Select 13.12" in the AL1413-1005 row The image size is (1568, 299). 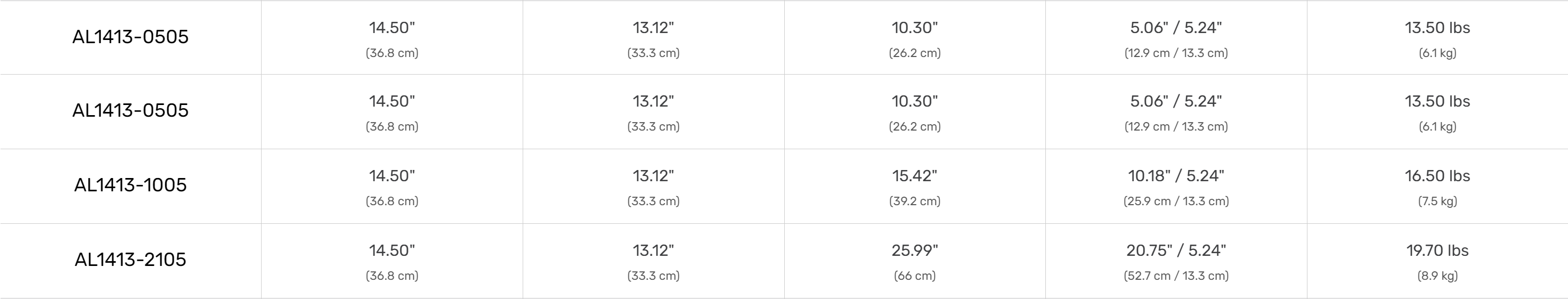coord(653,176)
